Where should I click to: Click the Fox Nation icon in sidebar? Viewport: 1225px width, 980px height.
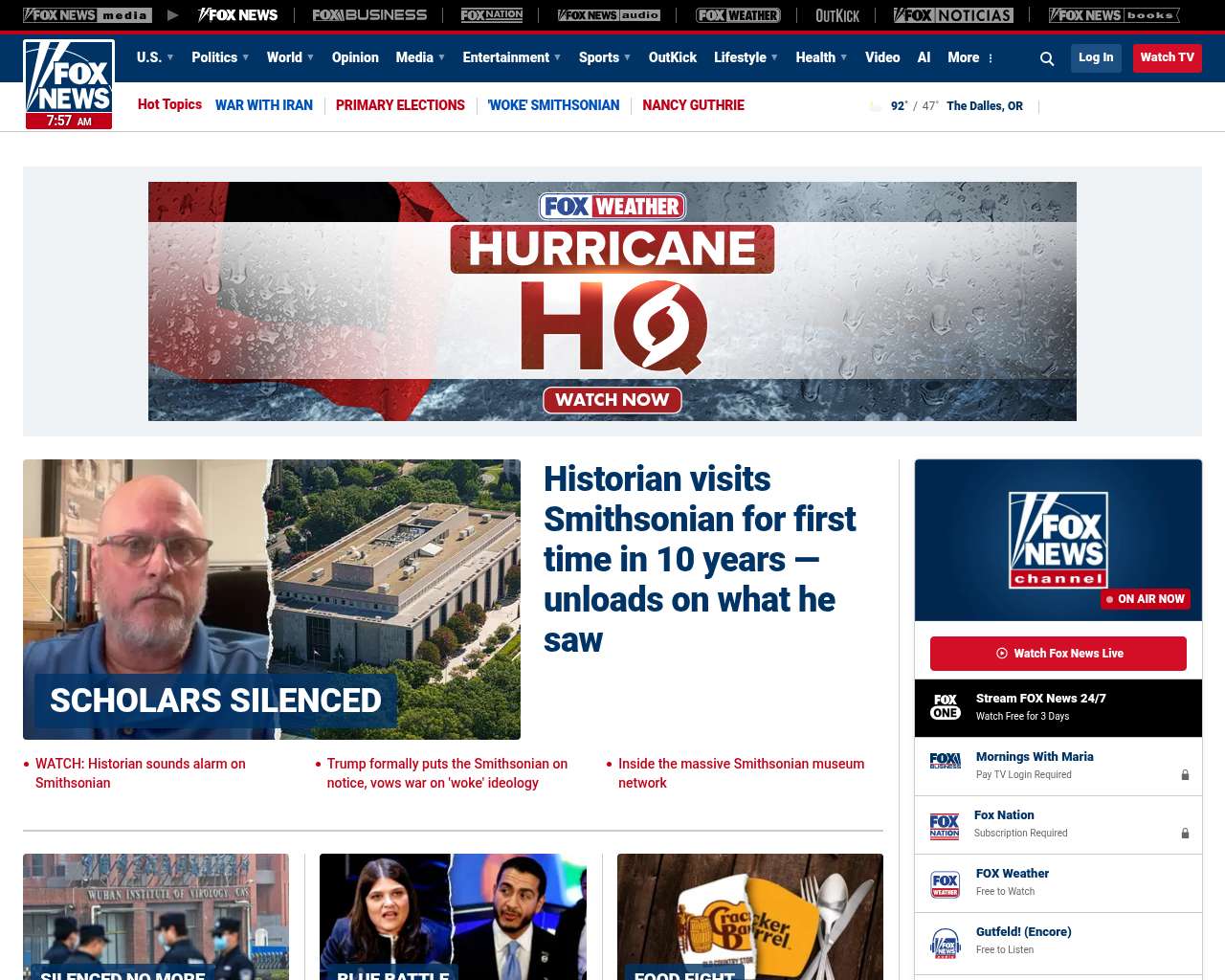(945, 825)
